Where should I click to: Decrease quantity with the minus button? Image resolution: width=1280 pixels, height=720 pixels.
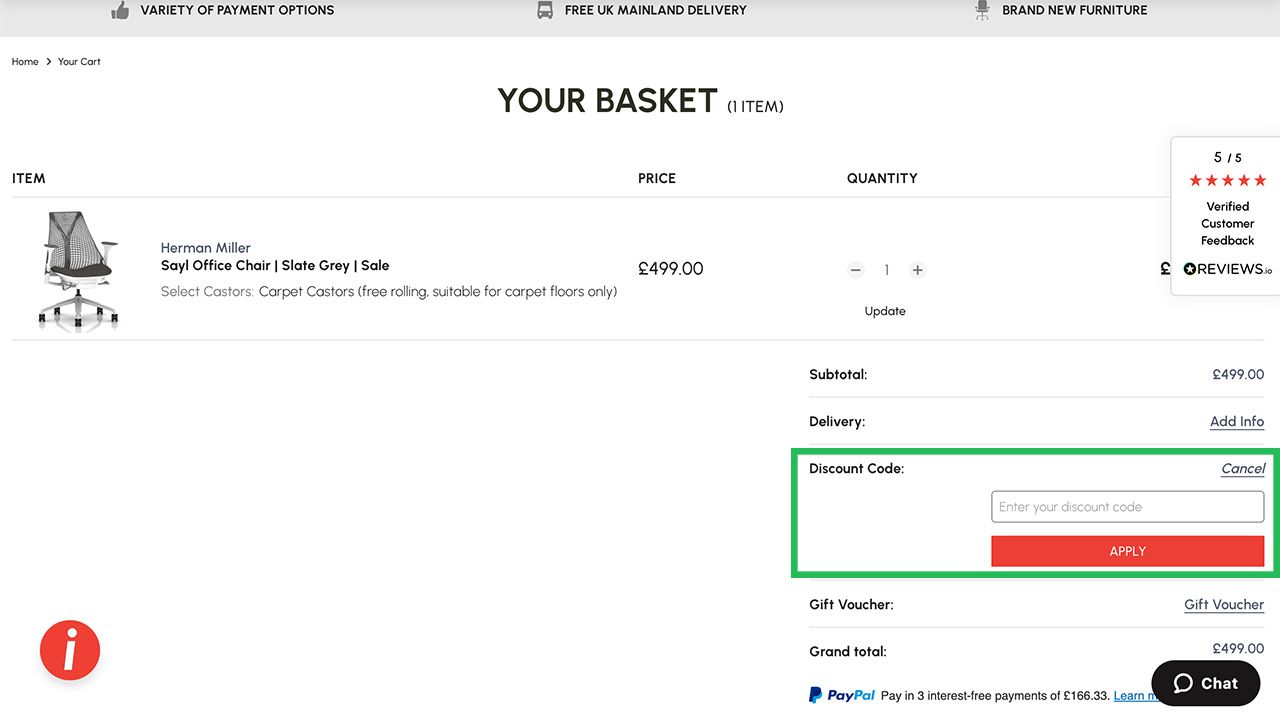coord(855,270)
